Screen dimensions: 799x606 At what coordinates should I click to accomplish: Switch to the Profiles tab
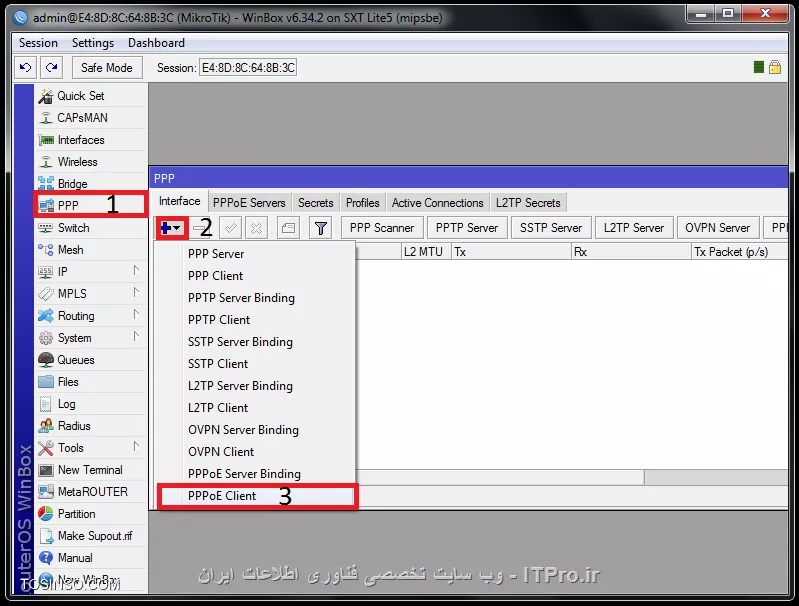[x=363, y=203]
